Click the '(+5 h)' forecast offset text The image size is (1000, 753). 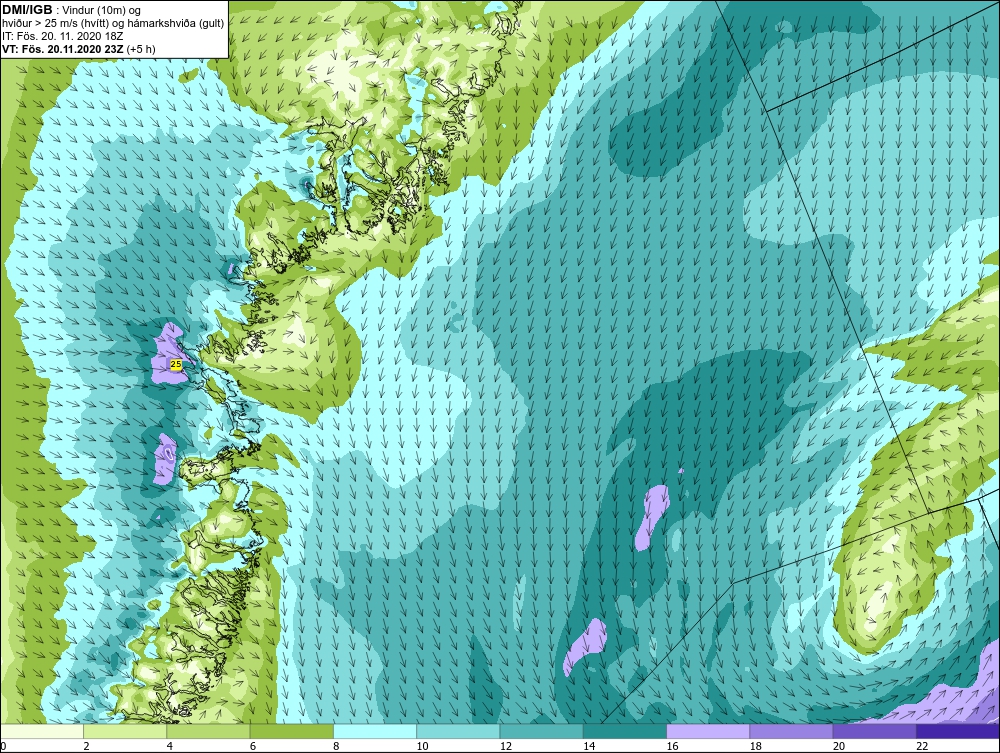[x=141, y=49]
